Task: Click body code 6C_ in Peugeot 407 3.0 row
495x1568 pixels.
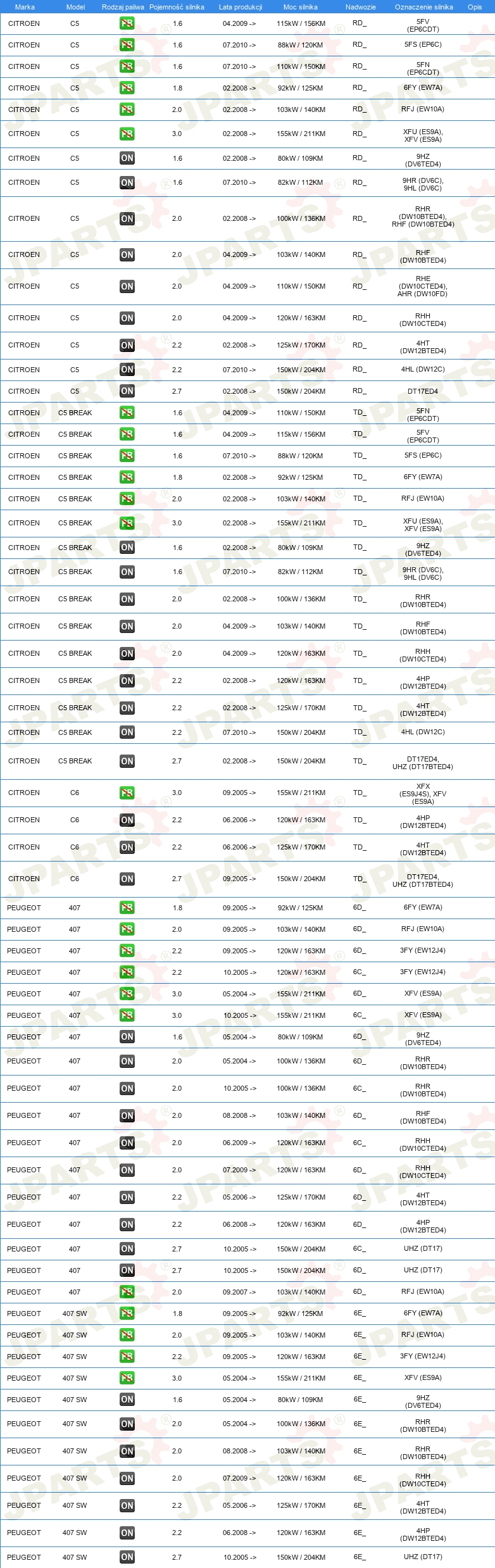Action: [x=360, y=1015]
